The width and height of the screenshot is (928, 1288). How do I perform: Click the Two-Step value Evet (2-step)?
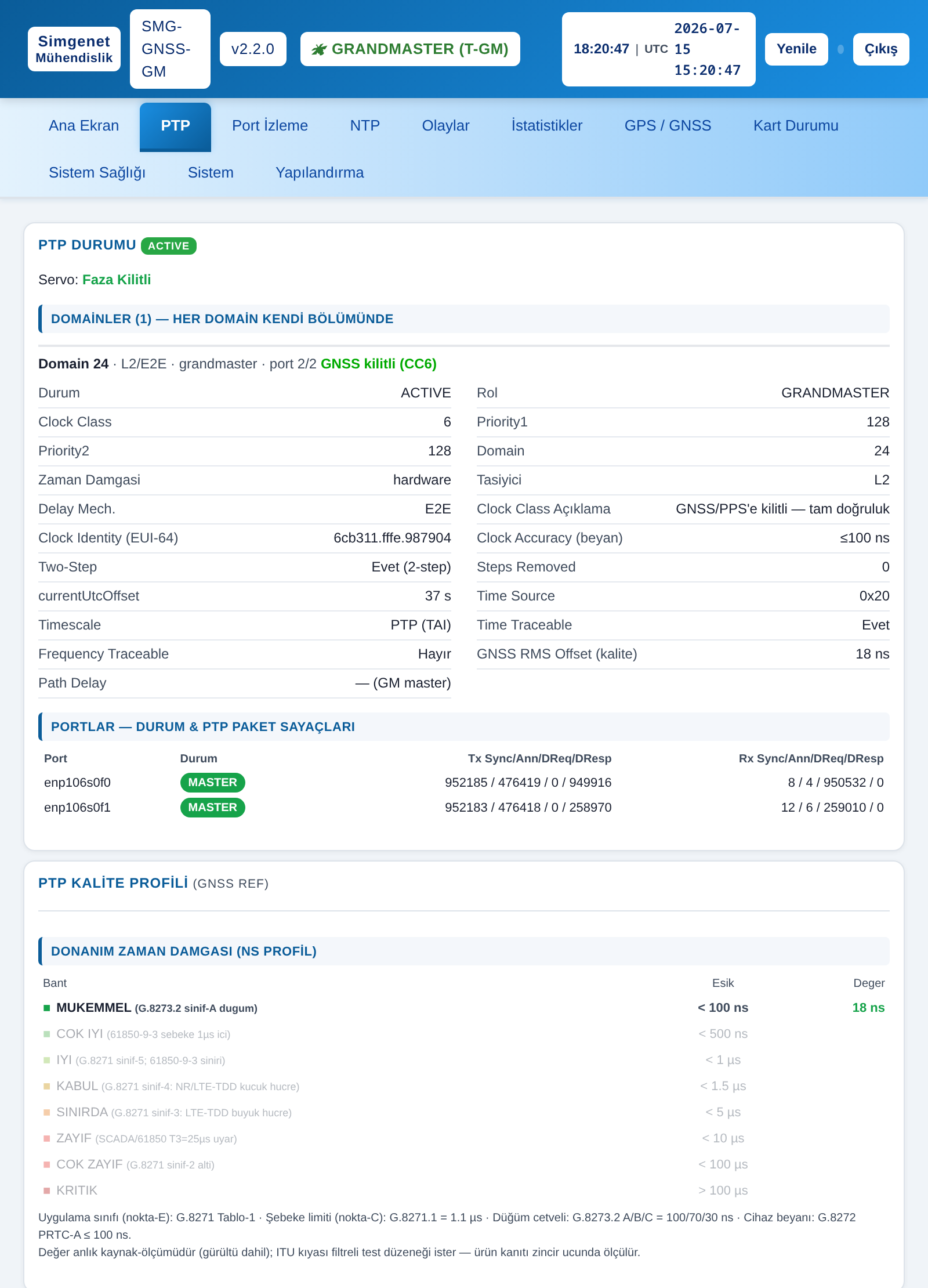(x=411, y=567)
